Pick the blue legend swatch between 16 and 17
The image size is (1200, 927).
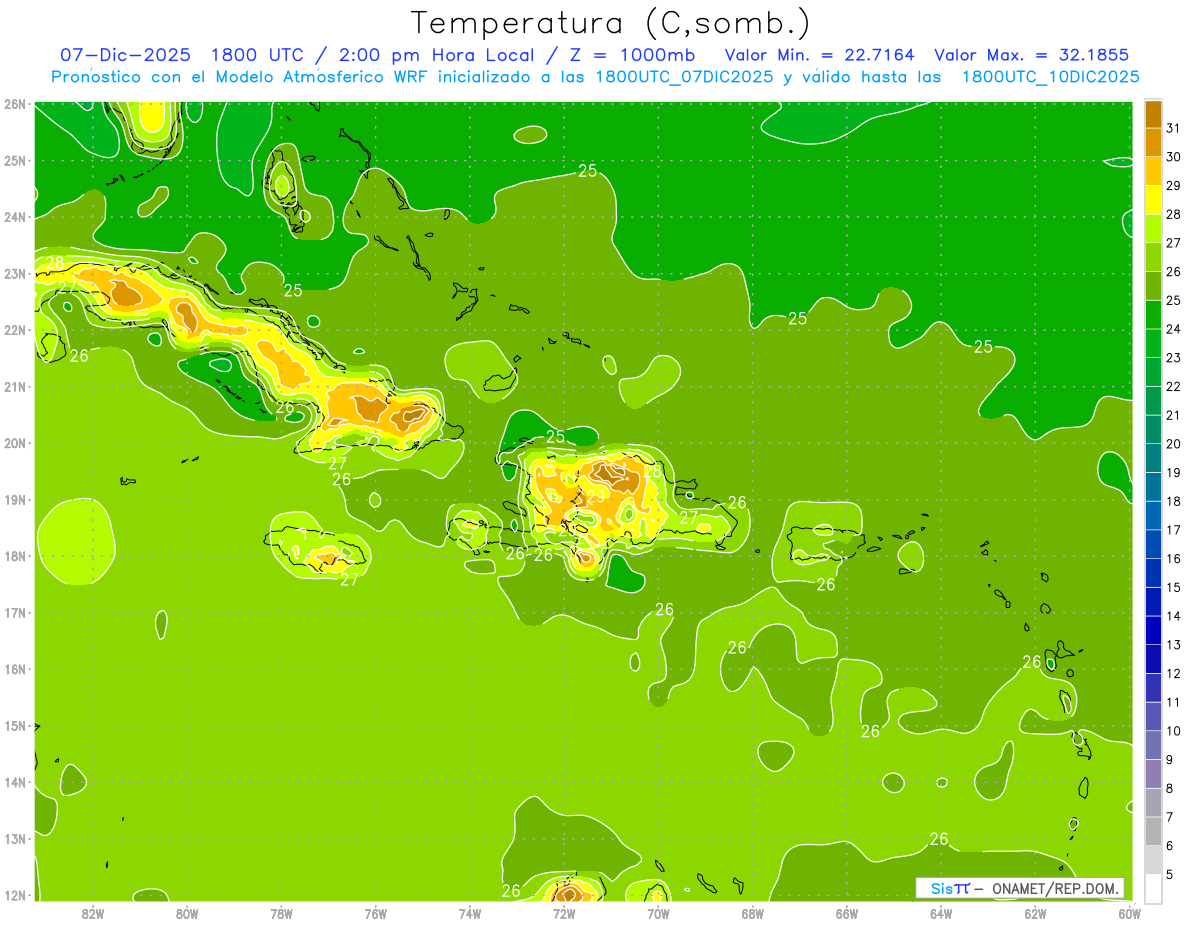click(1153, 544)
